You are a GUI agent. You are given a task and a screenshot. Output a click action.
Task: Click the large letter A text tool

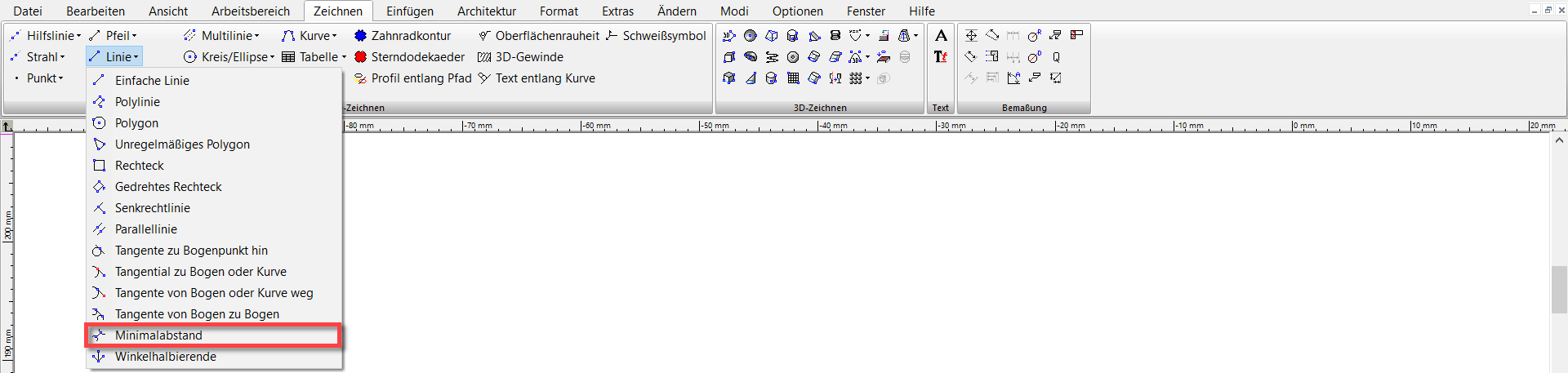tap(941, 35)
